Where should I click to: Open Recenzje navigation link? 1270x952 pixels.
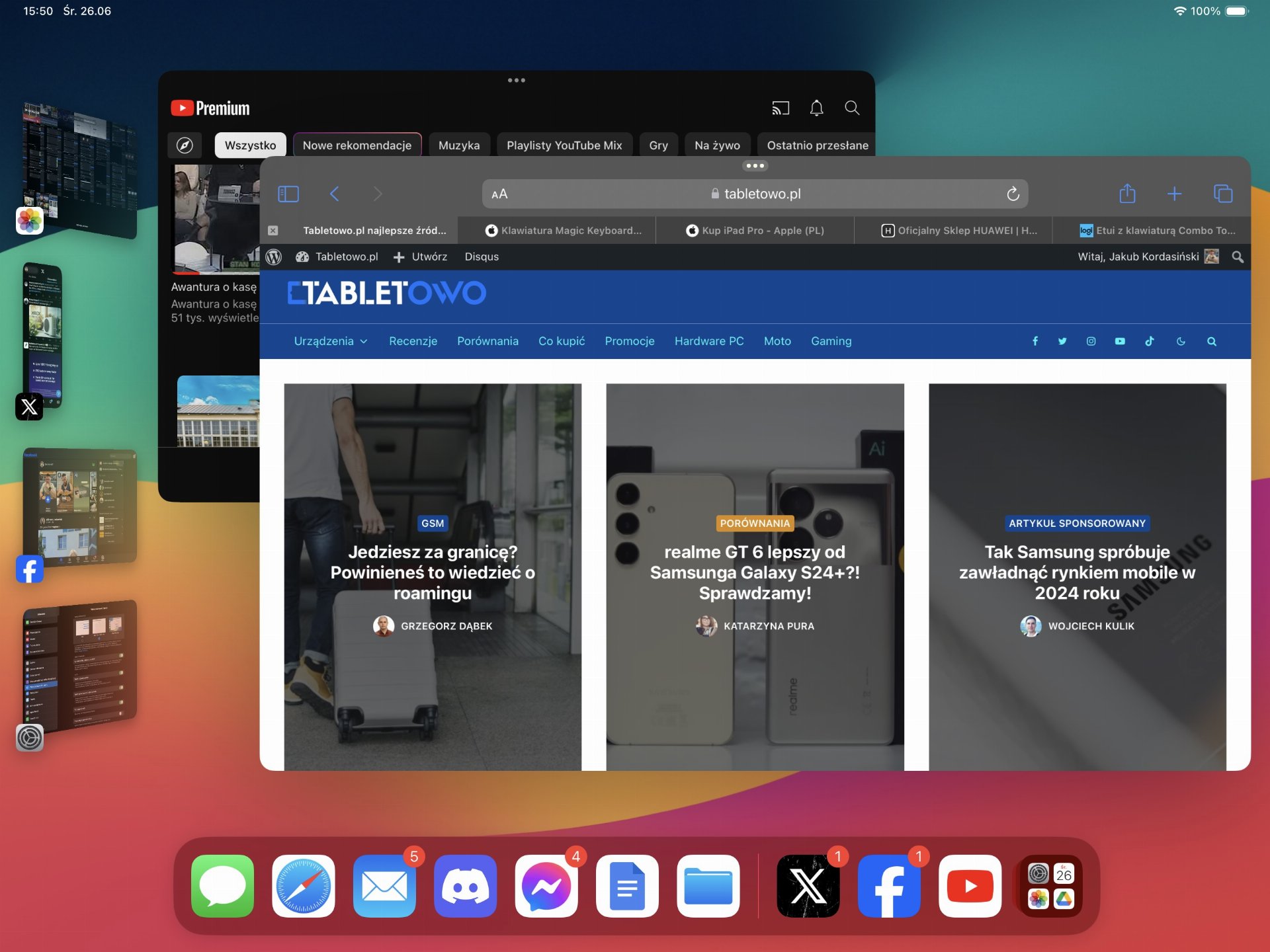[x=413, y=341]
